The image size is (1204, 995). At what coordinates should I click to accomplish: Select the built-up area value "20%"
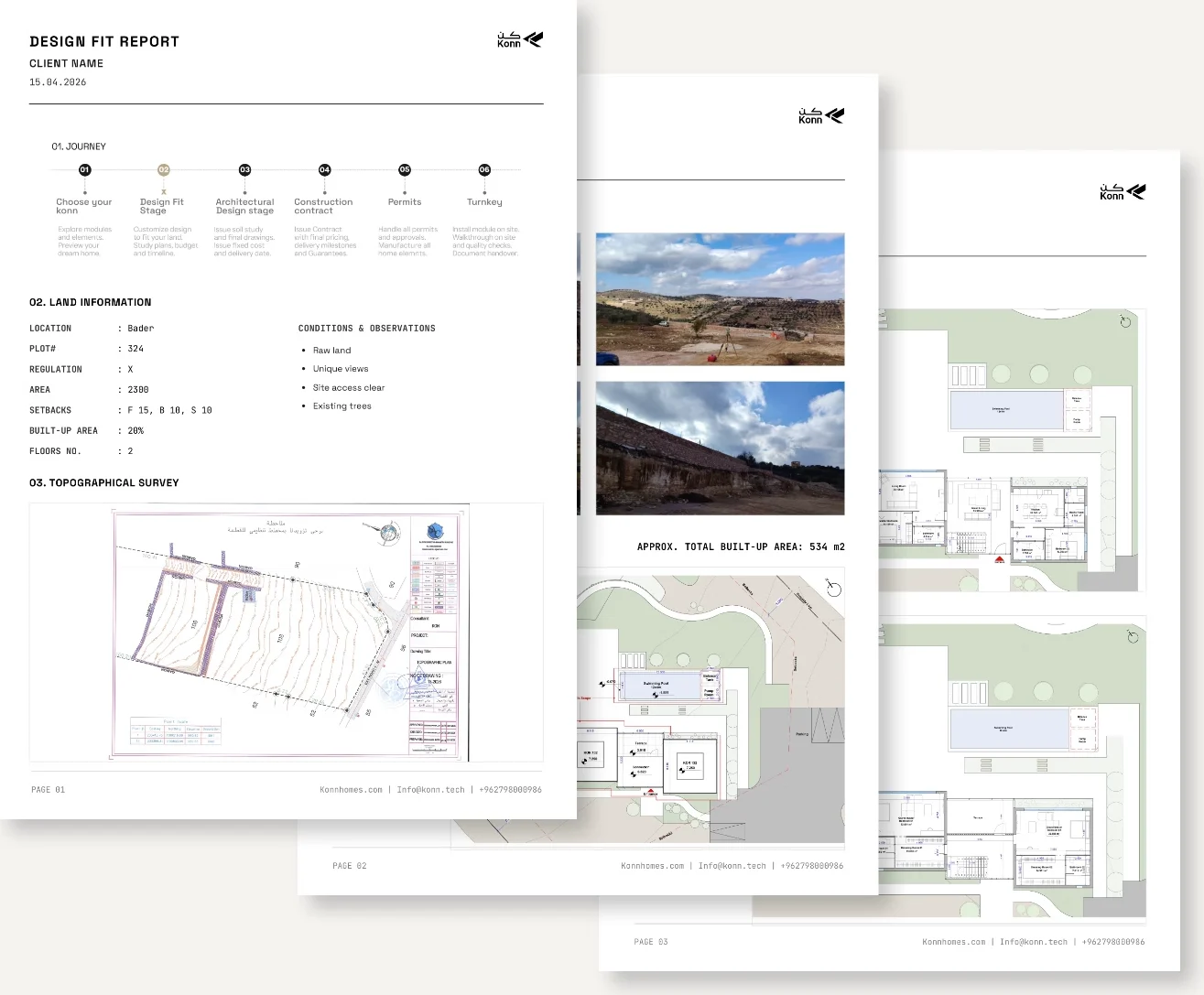click(x=136, y=431)
